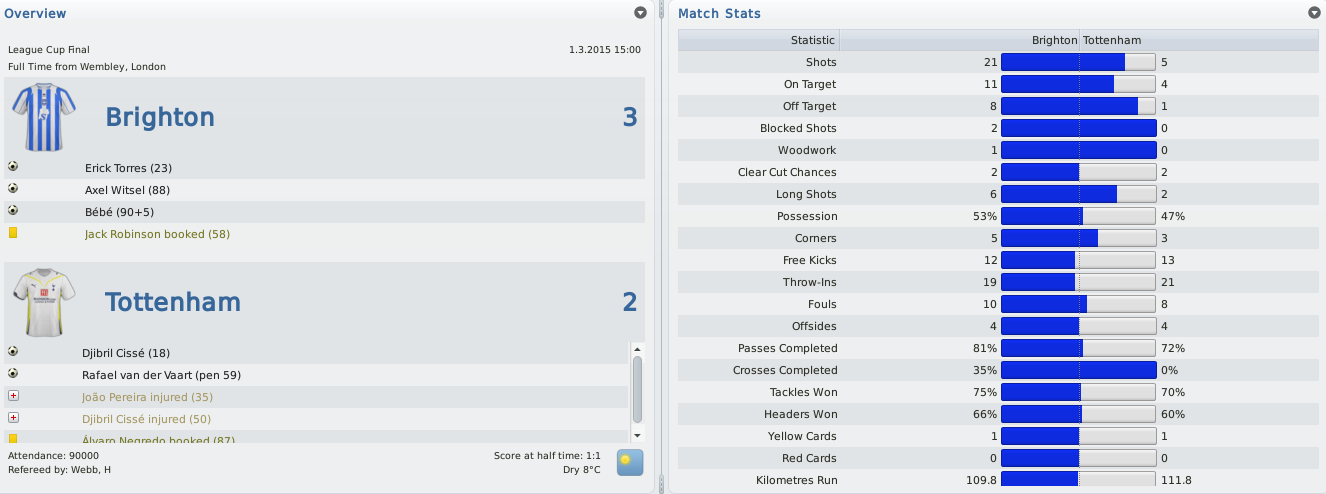Open the Brighton team name link
This screenshot has height=494, width=1326.
pyautogui.click(x=160, y=117)
